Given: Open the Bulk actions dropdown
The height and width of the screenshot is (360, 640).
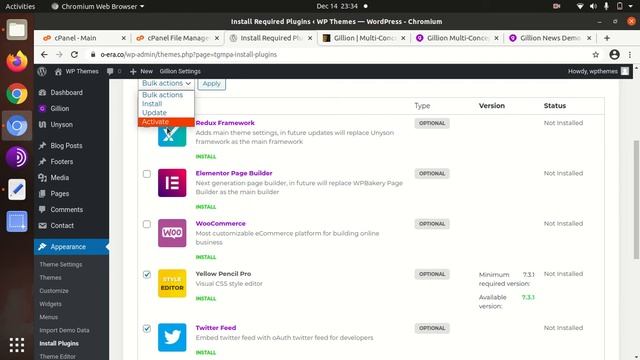Looking at the screenshot, I should 166,83.
